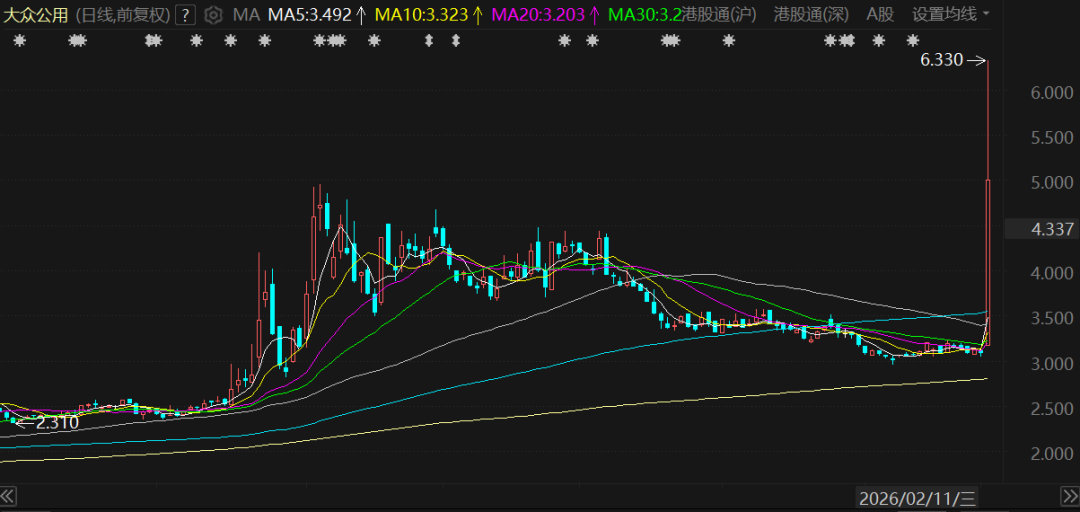1080x512 pixels.
Task: Click the 2026/02/11 date marker
Action: [x=919, y=497]
